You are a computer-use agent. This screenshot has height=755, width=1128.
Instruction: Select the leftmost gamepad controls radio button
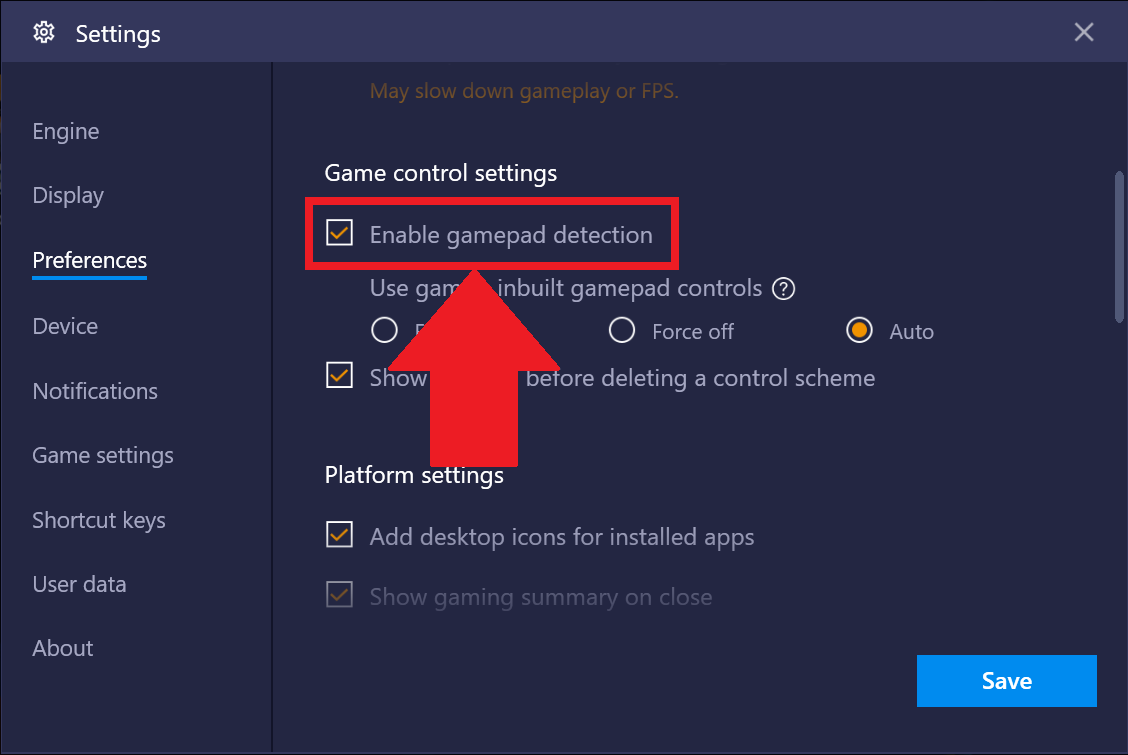384,331
